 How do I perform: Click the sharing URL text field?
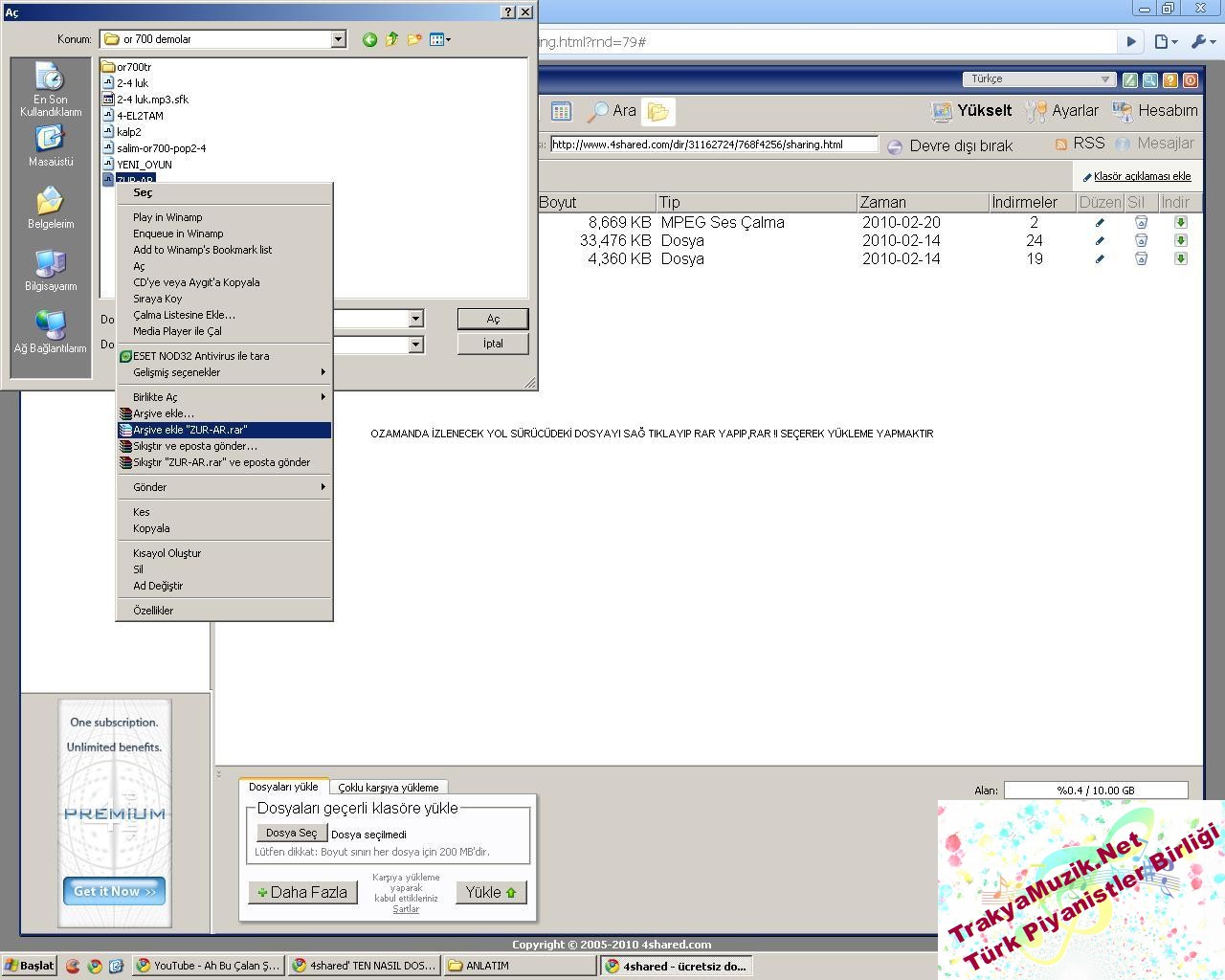tap(713, 145)
